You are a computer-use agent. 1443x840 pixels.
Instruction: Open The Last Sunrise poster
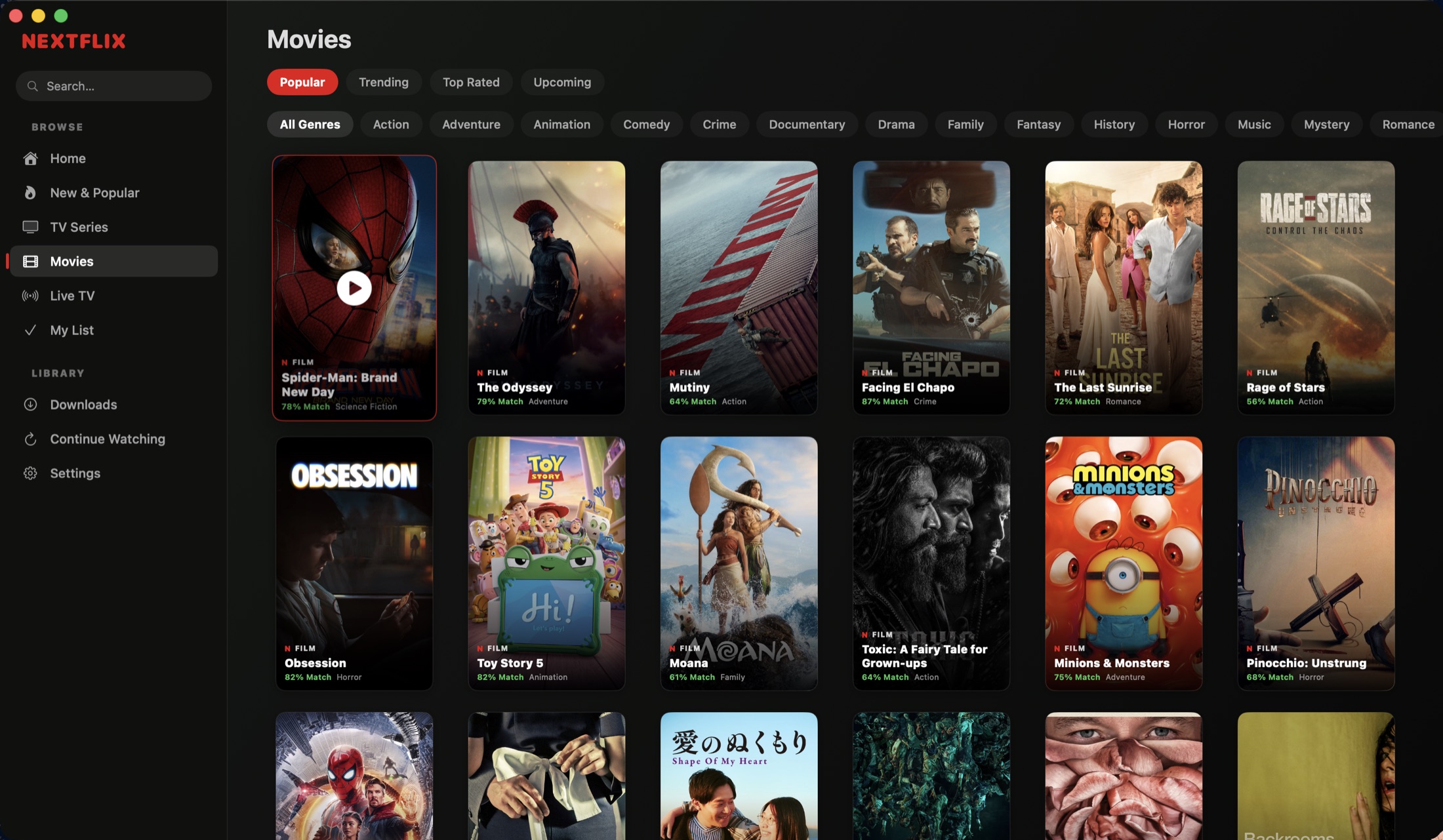point(1124,287)
